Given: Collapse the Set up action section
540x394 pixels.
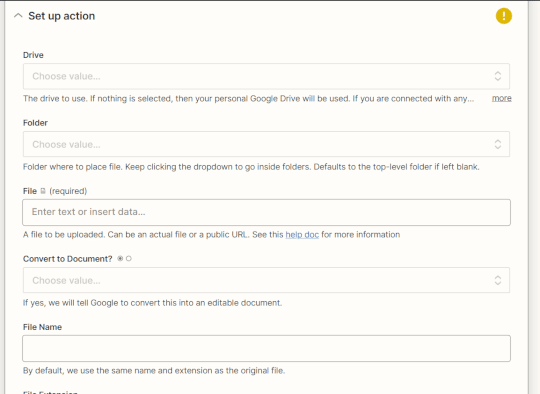Looking at the screenshot, I should (x=18, y=16).
